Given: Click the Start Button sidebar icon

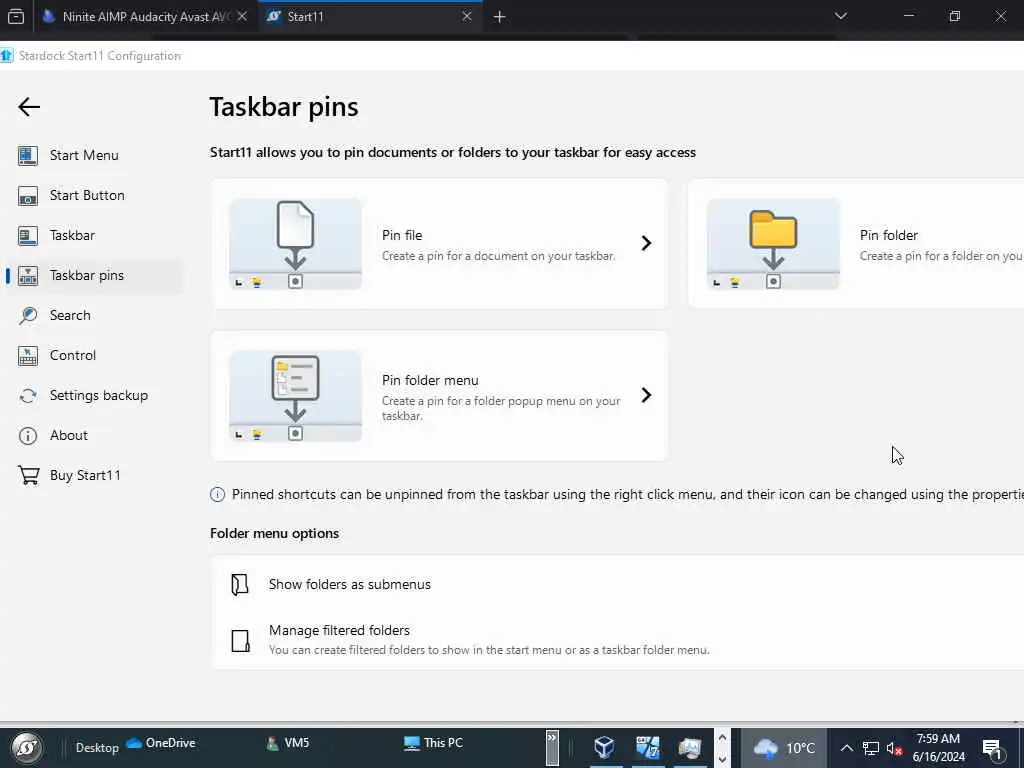Looking at the screenshot, I should [27, 195].
